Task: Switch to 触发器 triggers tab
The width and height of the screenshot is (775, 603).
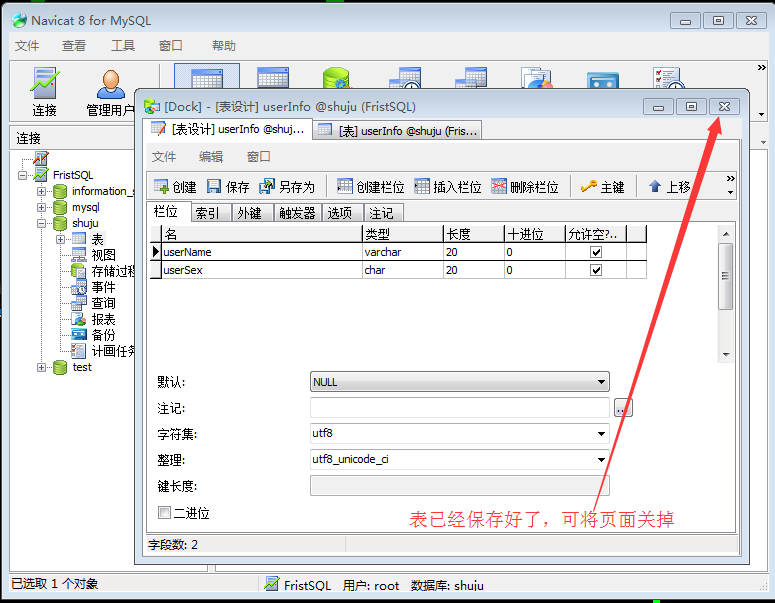Action: point(297,213)
